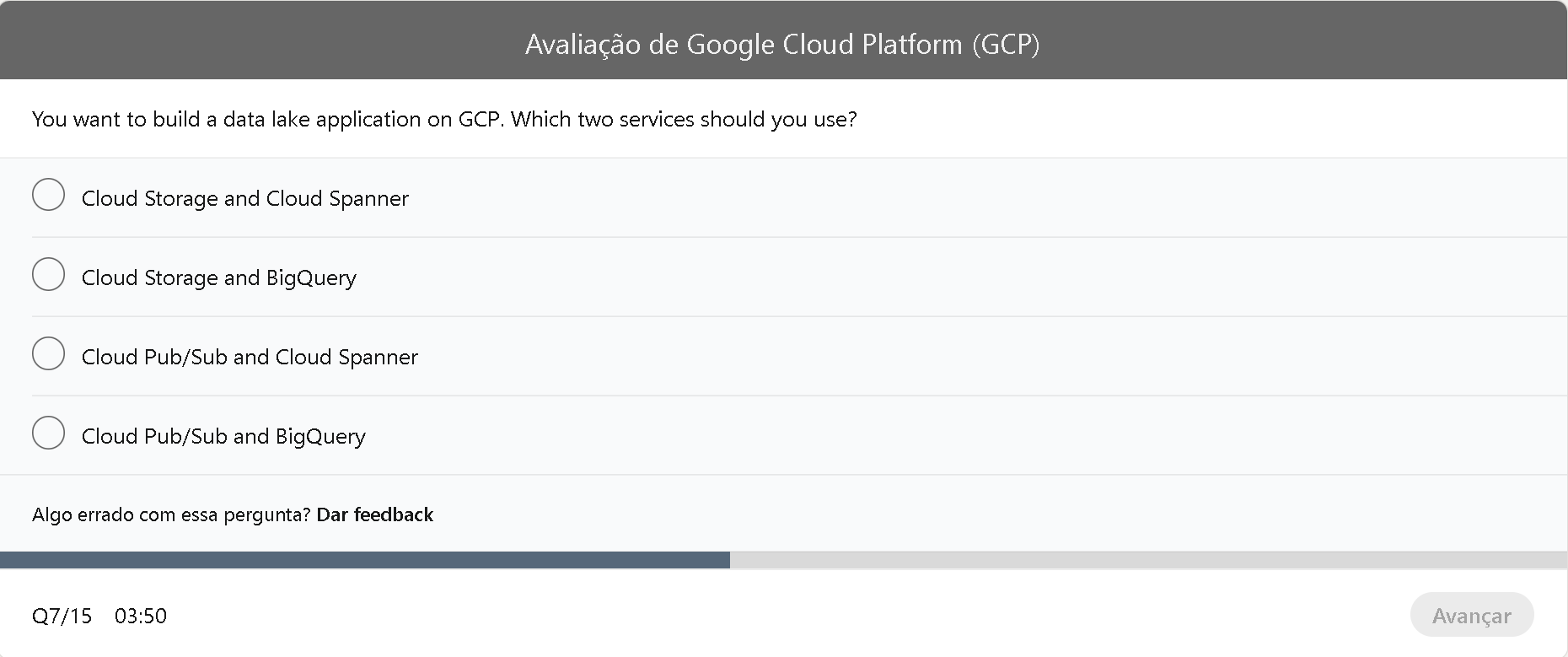The image size is (1568, 657).
Task: Click the '03:50' timer display
Action: 141,616
